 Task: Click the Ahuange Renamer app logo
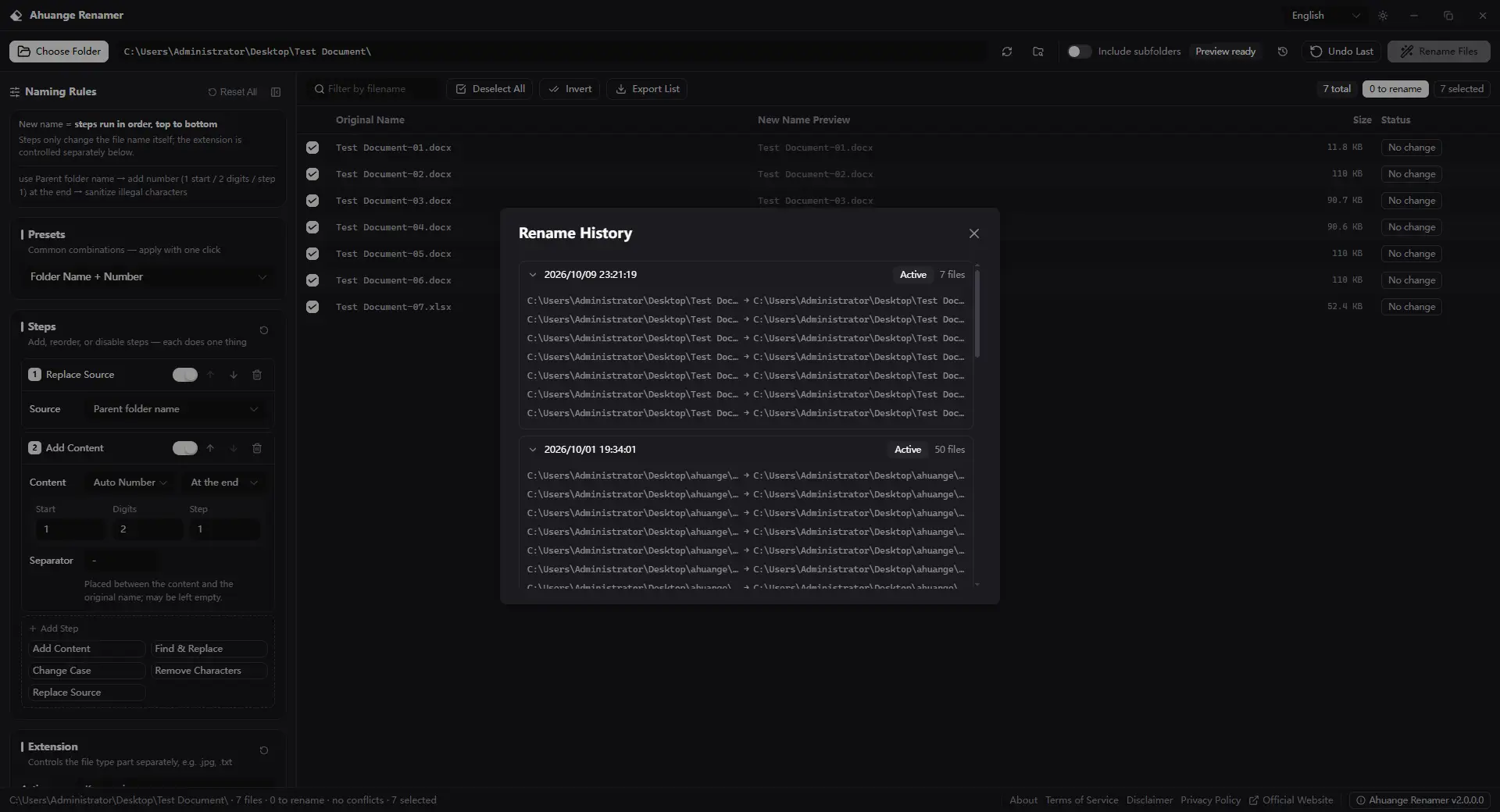16,16
